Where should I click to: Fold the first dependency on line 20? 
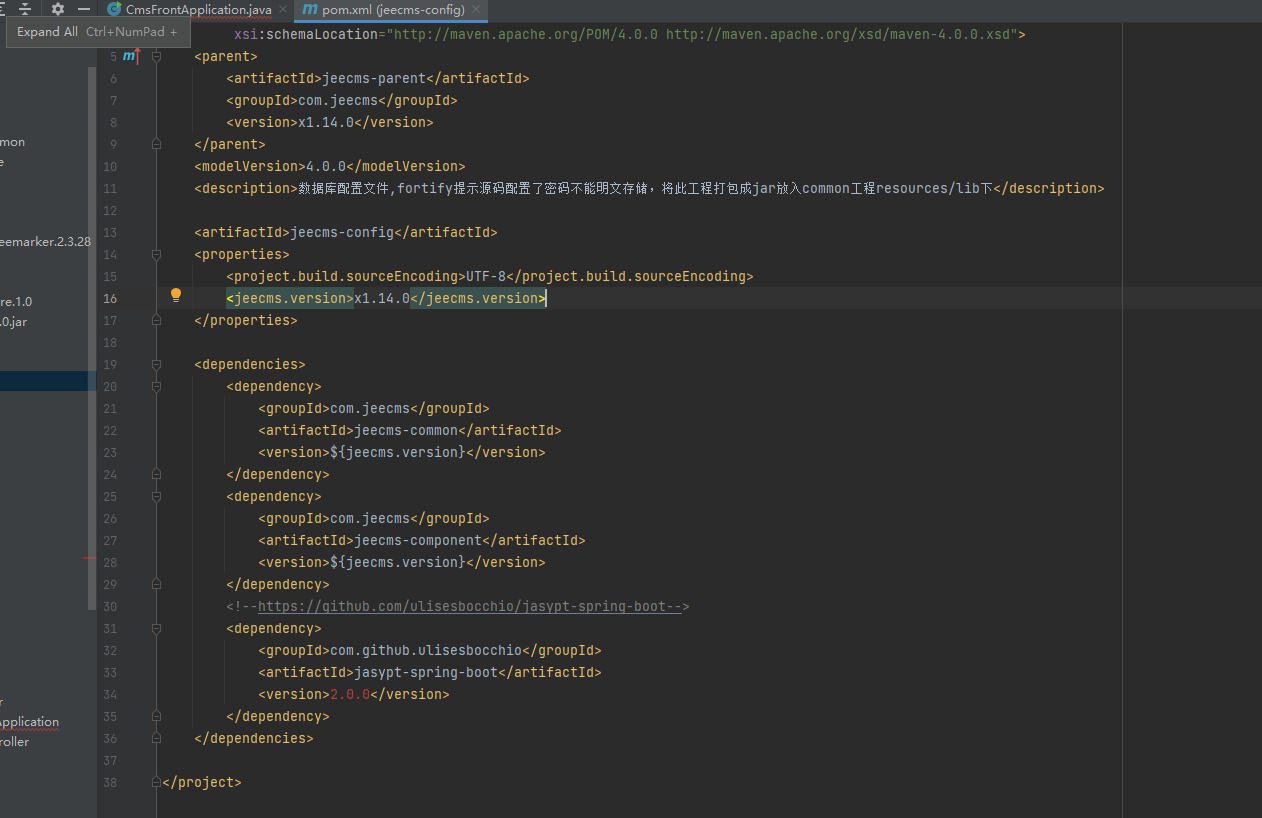tap(156, 386)
